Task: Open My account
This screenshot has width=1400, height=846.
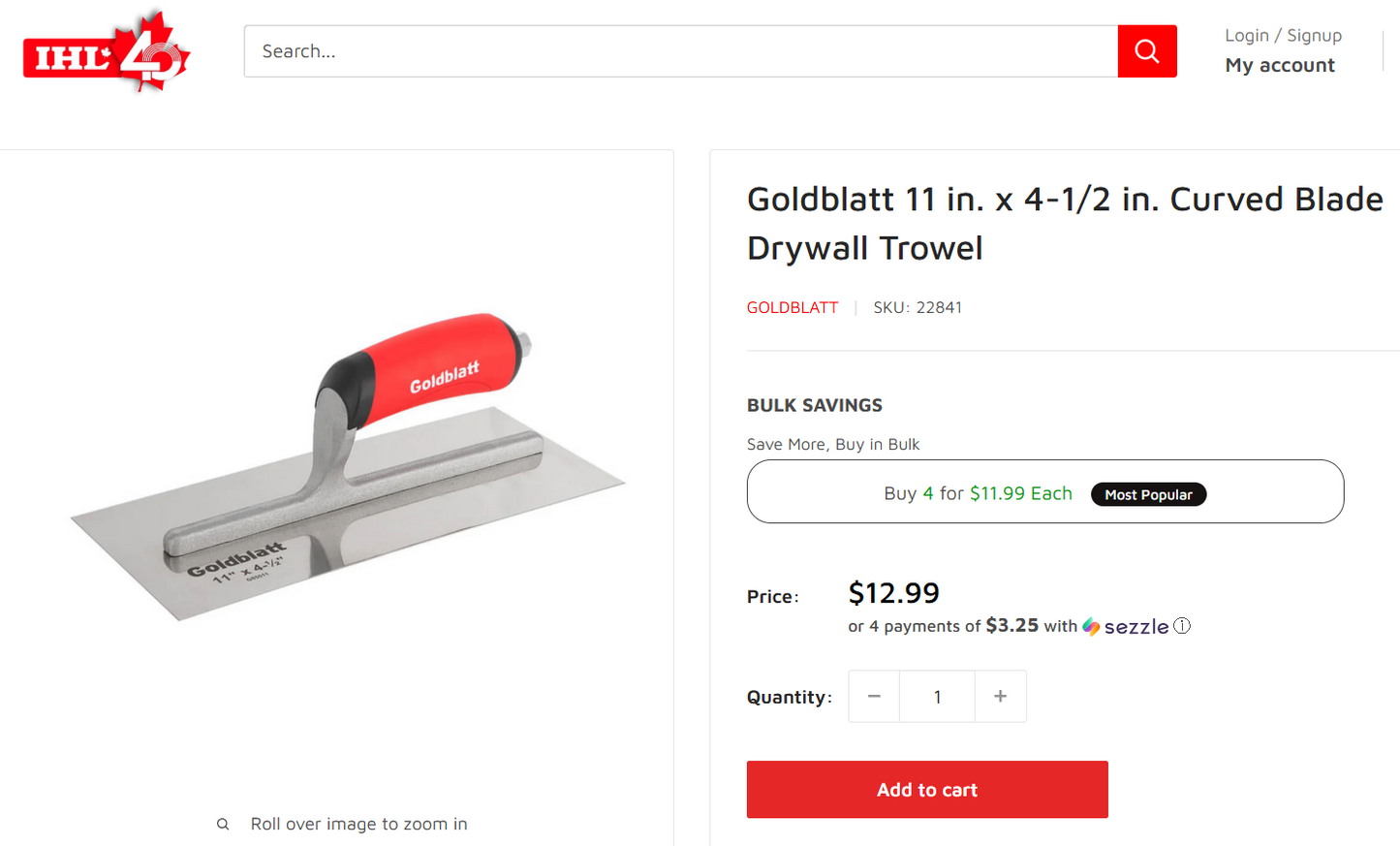Action: [1279, 65]
